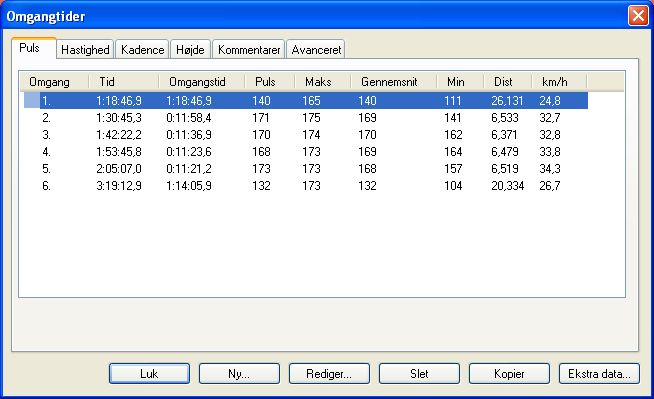Viewport: 654px width, 399px height.
Task: Click distance value 26,131
Action: (507, 101)
